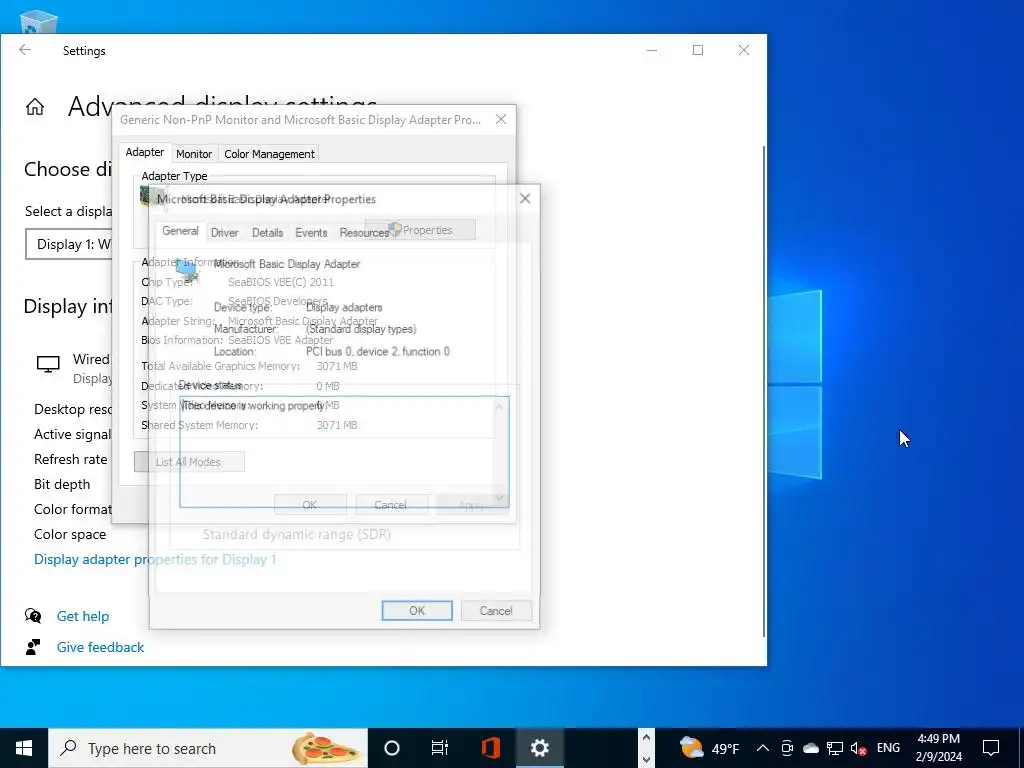
Task: Select the '(Standard display types)' manufacturer value
Action: (x=360, y=329)
